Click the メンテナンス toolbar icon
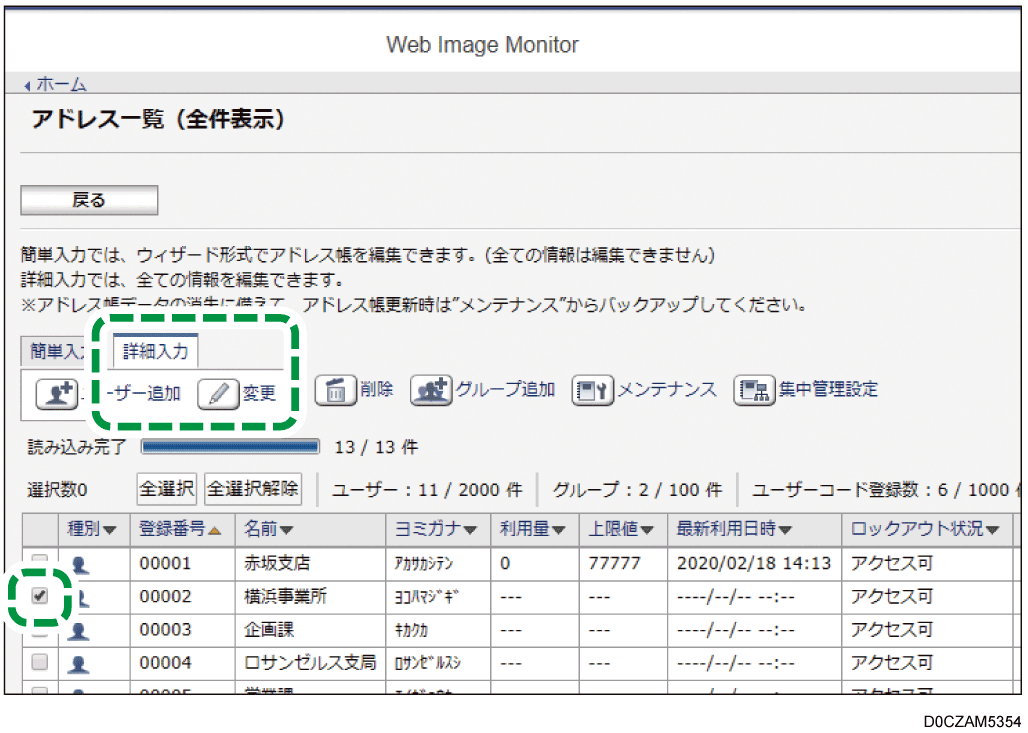 pyautogui.click(x=591, y=392)
